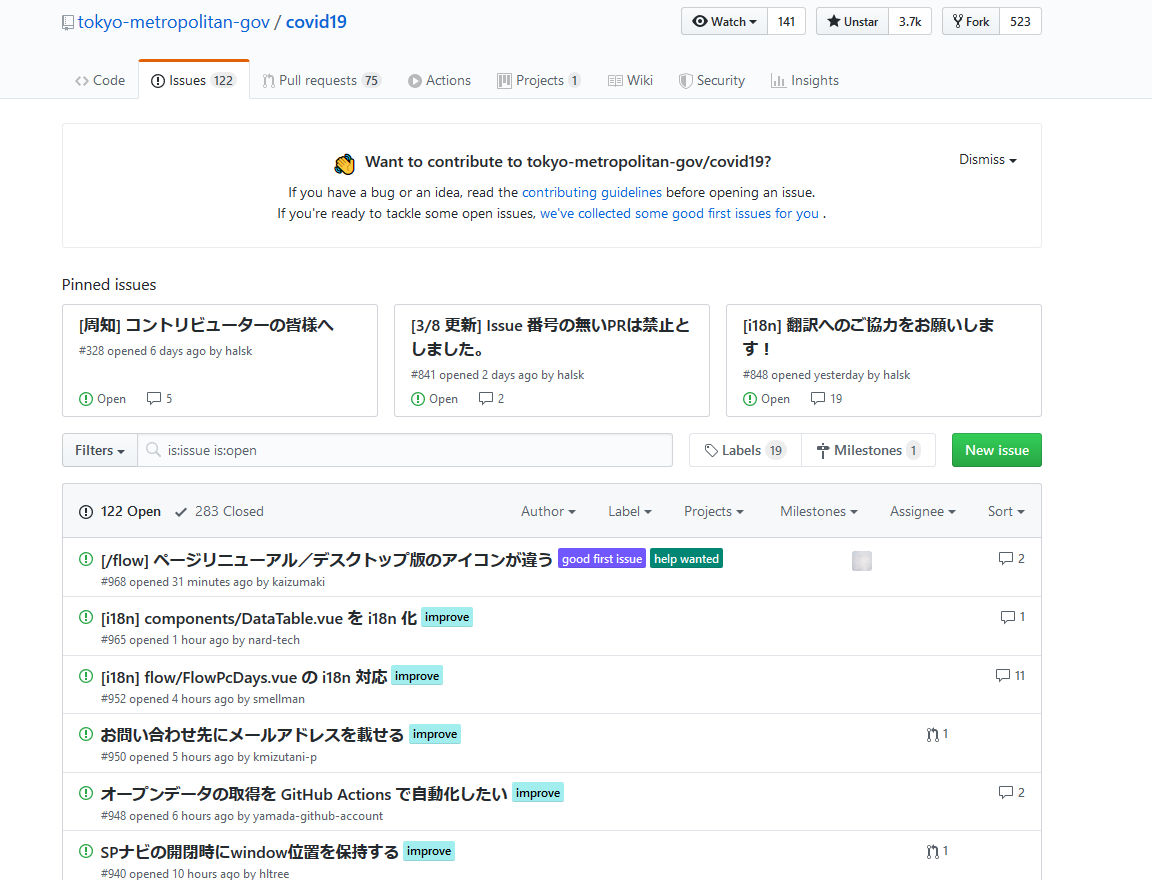Open the Filters dropdown
Screen dimensions: 1152x880
(100, 450)
